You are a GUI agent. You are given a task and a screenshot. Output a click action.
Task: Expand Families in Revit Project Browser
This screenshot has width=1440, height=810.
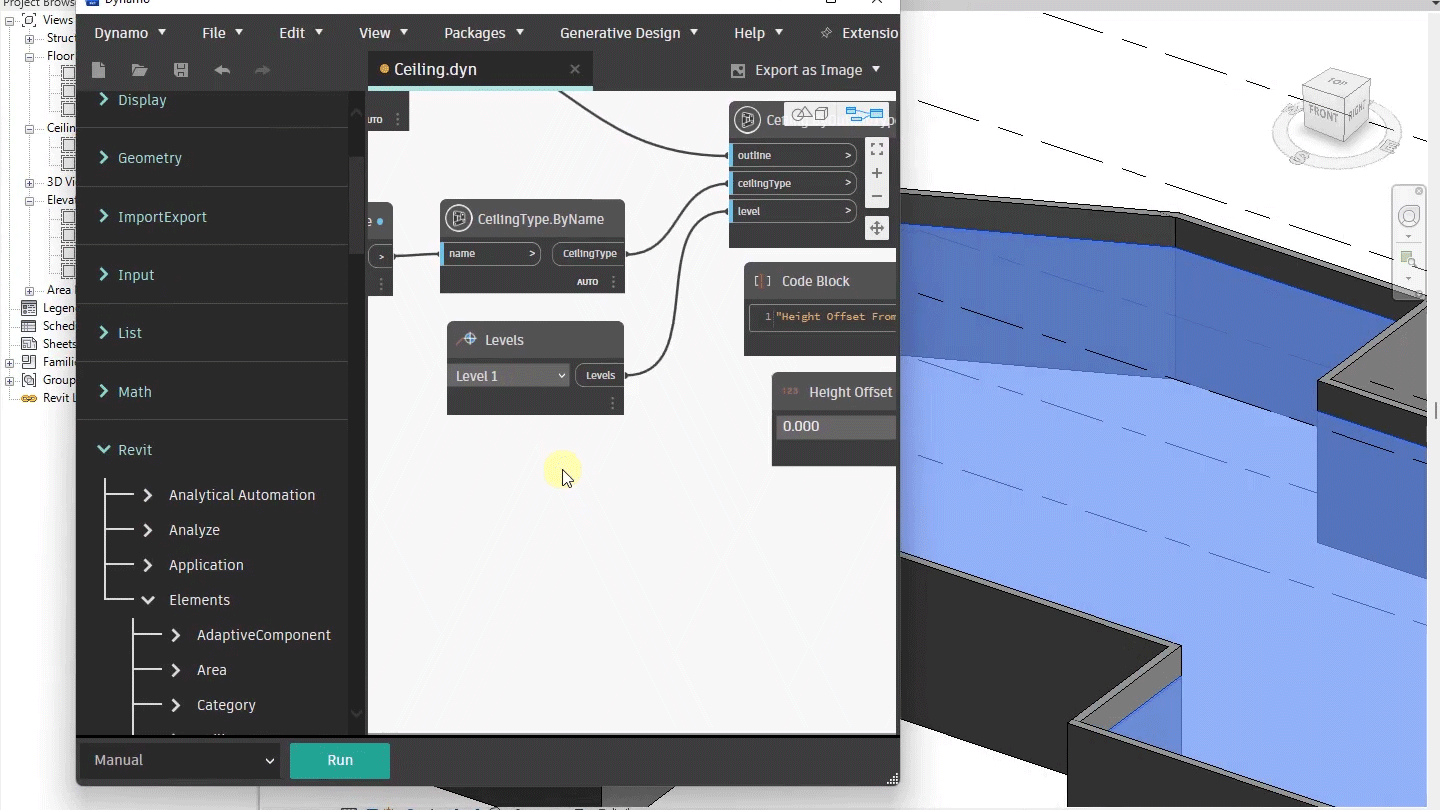(10, 362)
